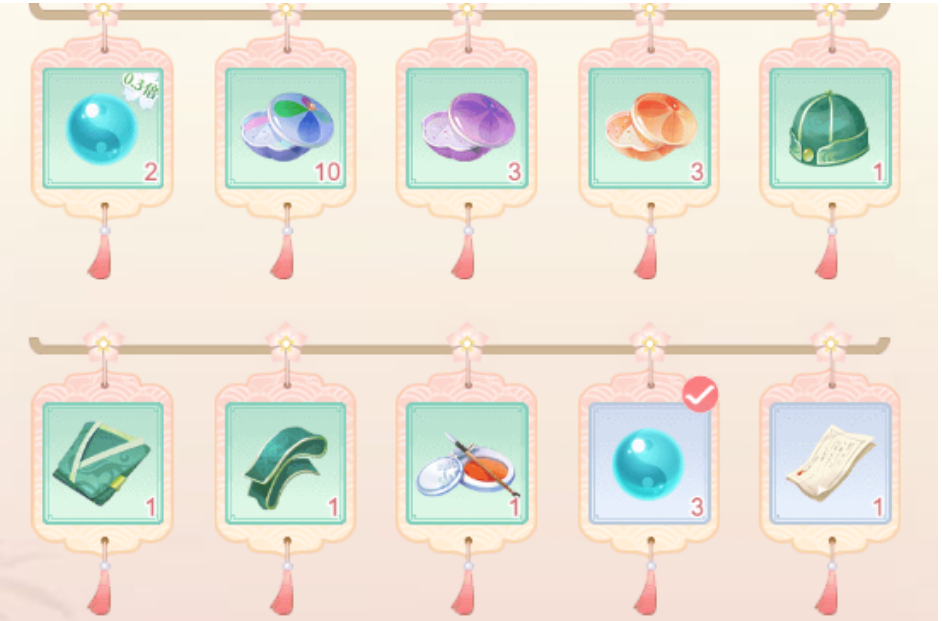942x621 pixels.
Task: Click quantity 3 on the purple compact
Action: 514,172
